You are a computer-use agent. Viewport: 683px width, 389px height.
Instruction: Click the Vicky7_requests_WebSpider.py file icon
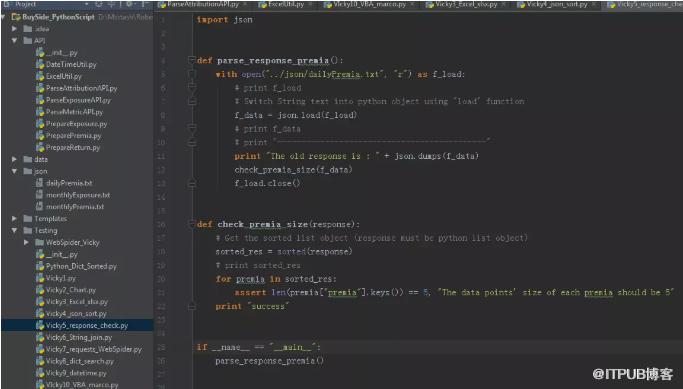pos(40,349)
